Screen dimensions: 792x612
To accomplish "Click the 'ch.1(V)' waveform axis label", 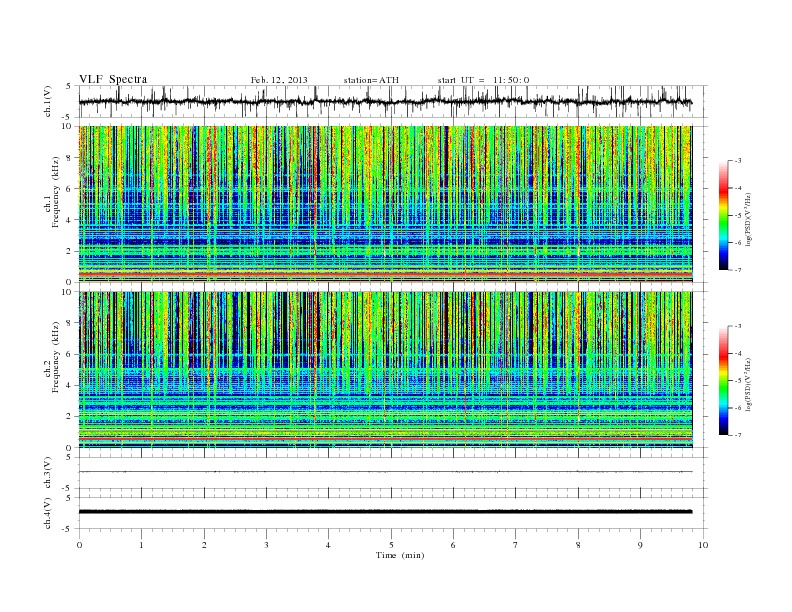I will (47, 101).
